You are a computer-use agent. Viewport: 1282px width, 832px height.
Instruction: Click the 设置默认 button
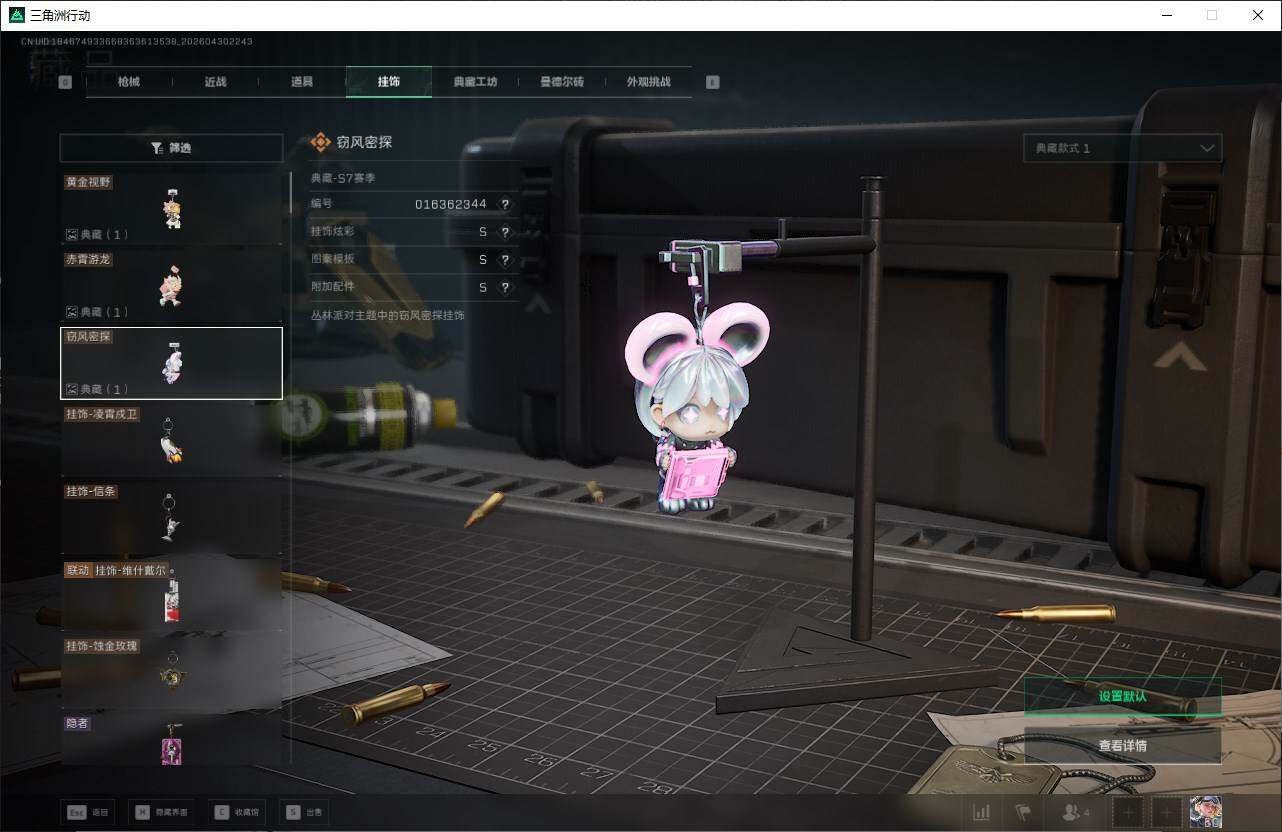tap(1122, 697)
